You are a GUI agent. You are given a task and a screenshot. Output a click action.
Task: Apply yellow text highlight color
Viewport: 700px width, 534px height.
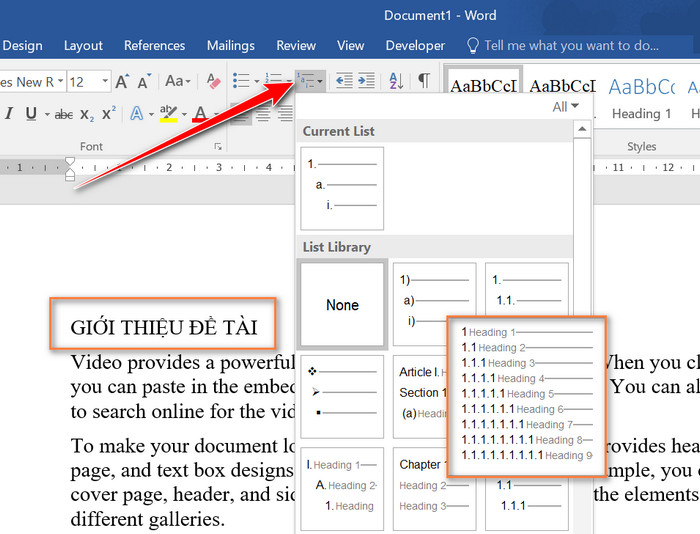pos(168,114)
